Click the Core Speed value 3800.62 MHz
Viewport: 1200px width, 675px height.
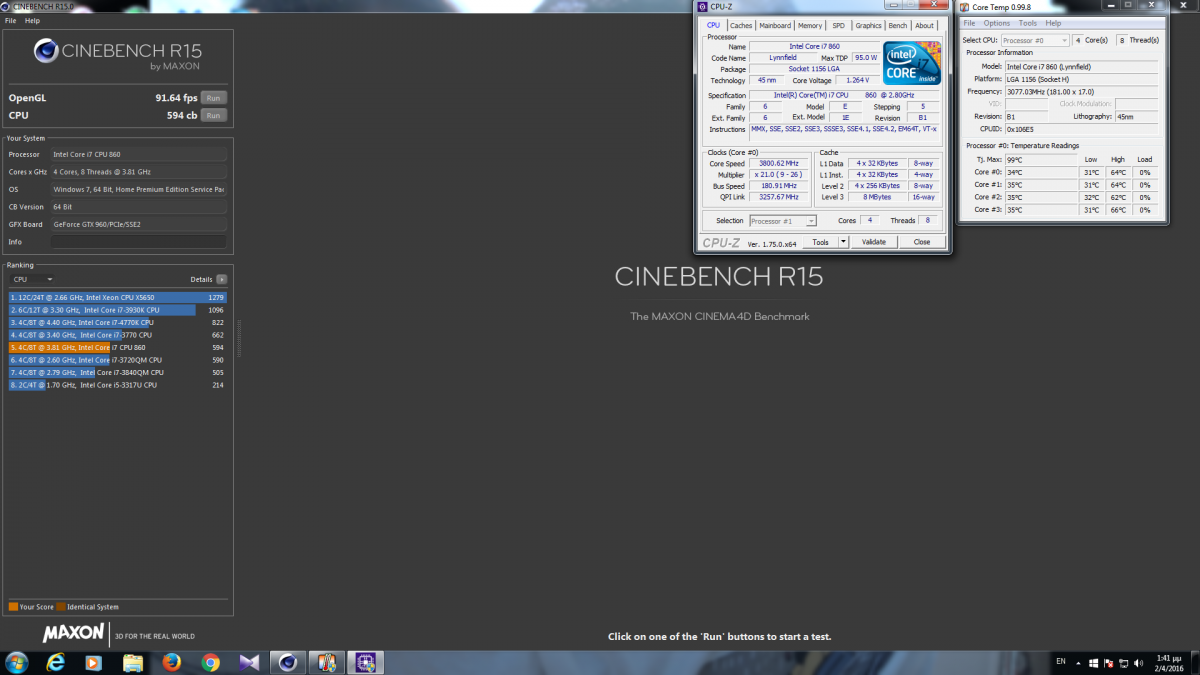779,163
